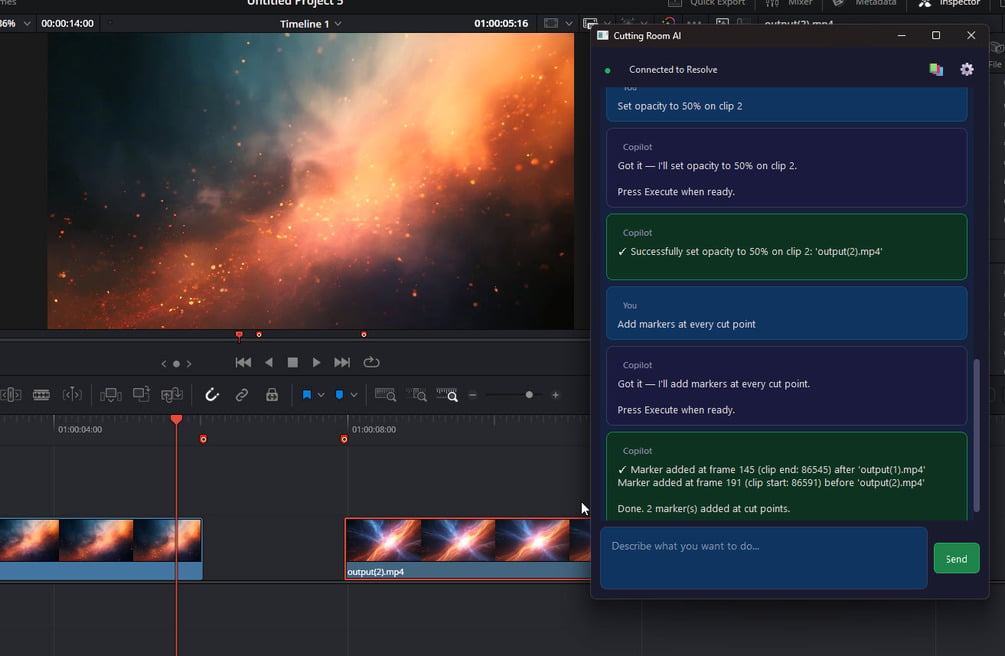Minimize the Cutting Room AI window
Image resolution: width=1005 pixels, height=656 pixels.
coord(901,35)
